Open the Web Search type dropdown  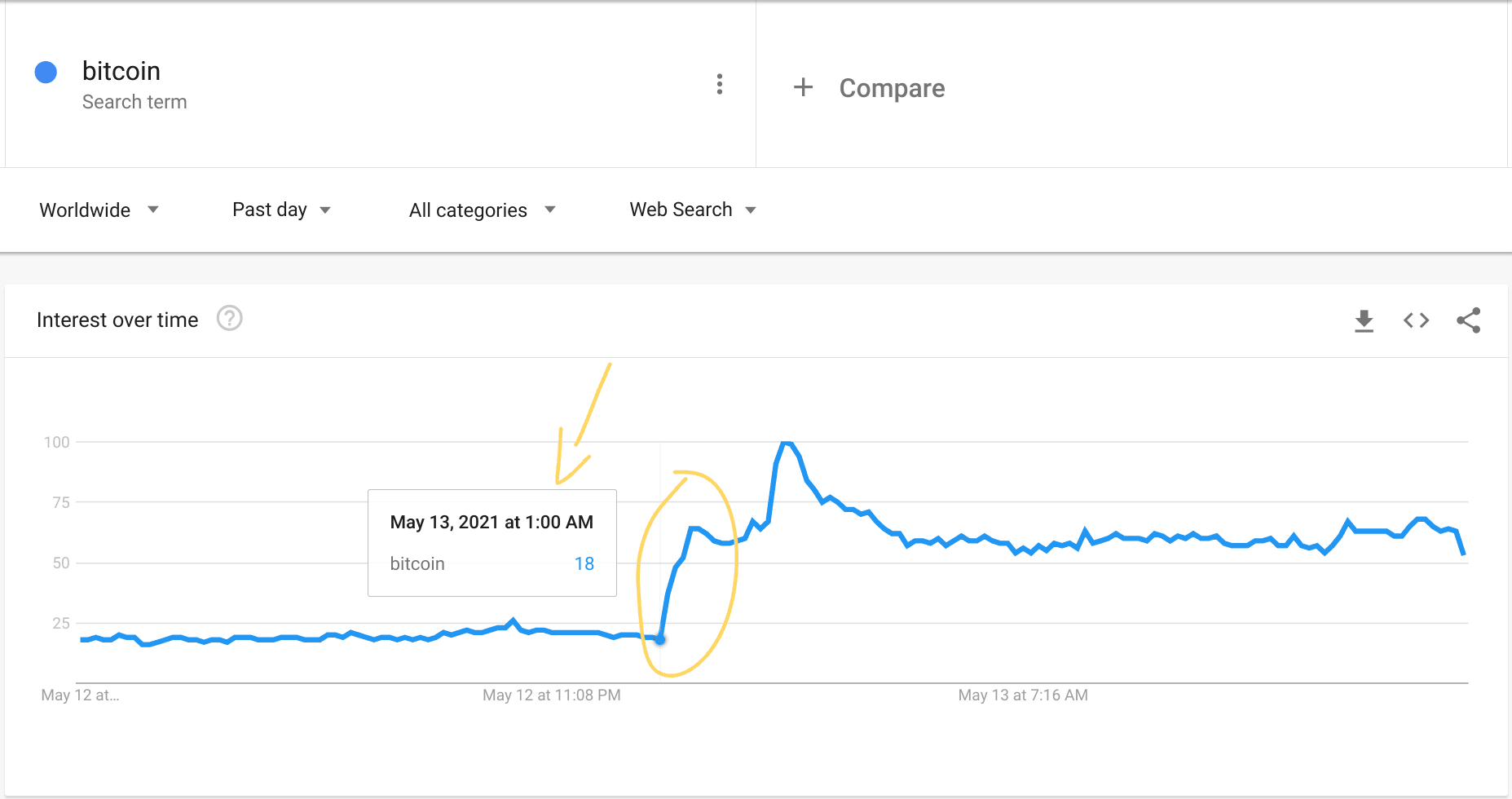693,210
